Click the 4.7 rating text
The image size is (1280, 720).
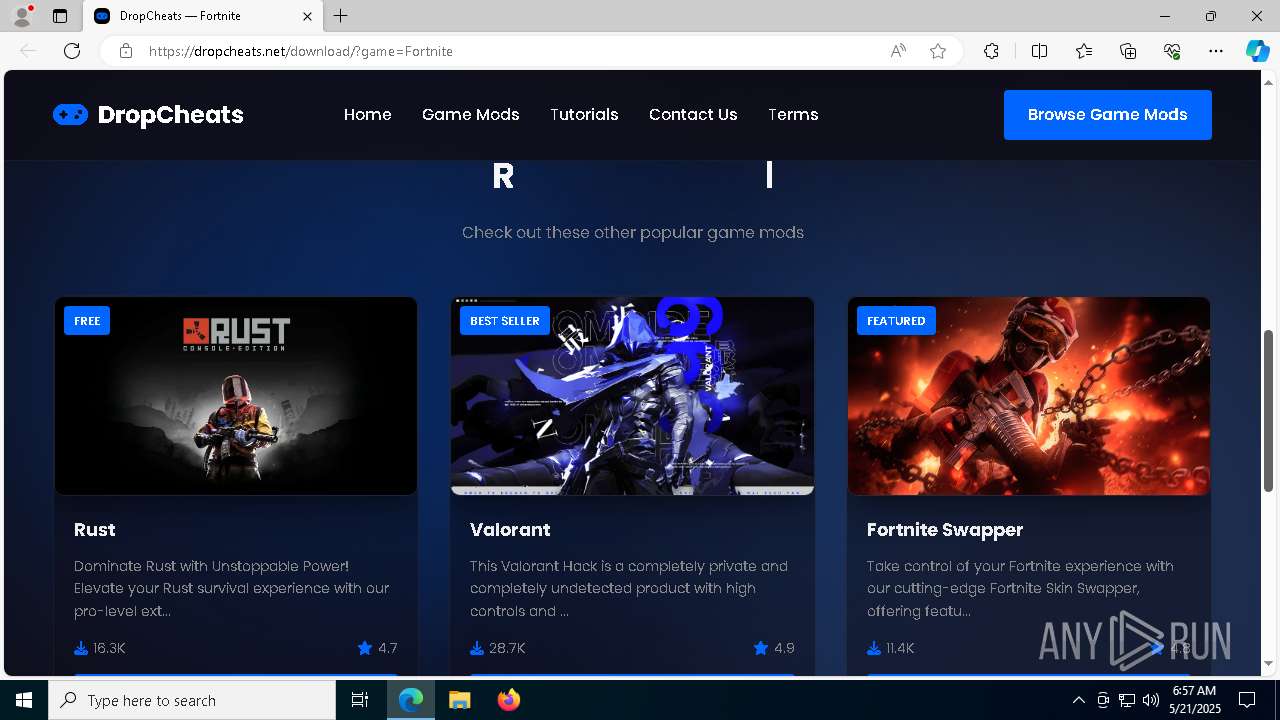pos(388,648)
